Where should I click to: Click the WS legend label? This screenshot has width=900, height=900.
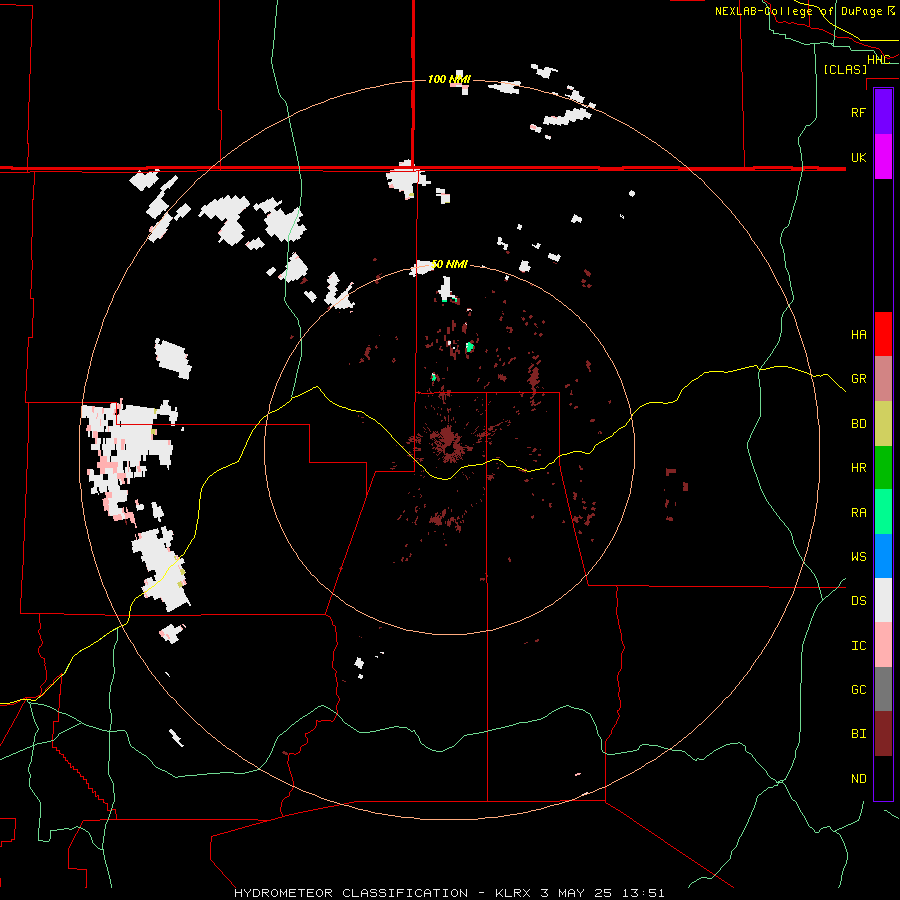tap(858, 556)
